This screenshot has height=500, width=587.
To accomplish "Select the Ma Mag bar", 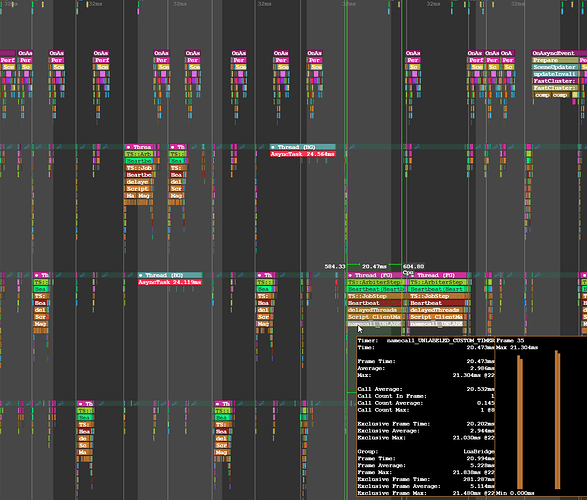I will pos(139,196).
